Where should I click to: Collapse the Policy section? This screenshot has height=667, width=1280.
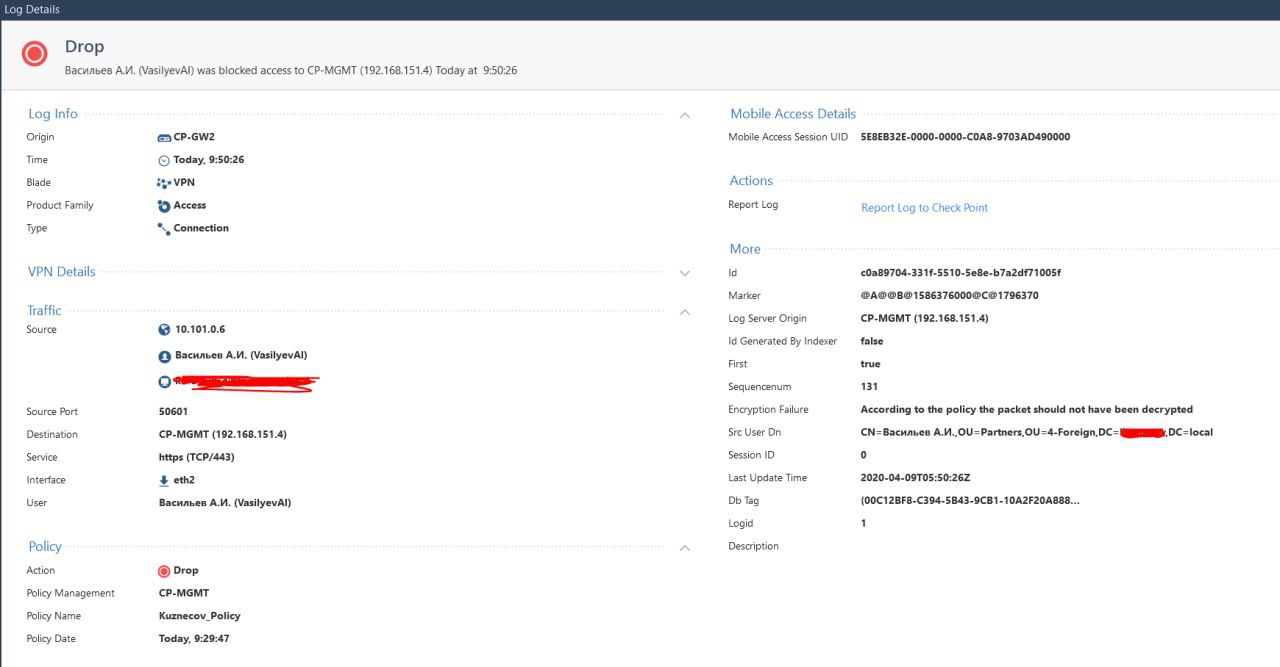click(x=685, y=548)
